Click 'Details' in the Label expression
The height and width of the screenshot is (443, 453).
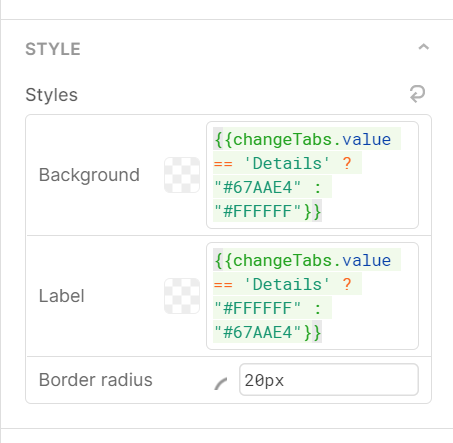[x=287, y=284]
